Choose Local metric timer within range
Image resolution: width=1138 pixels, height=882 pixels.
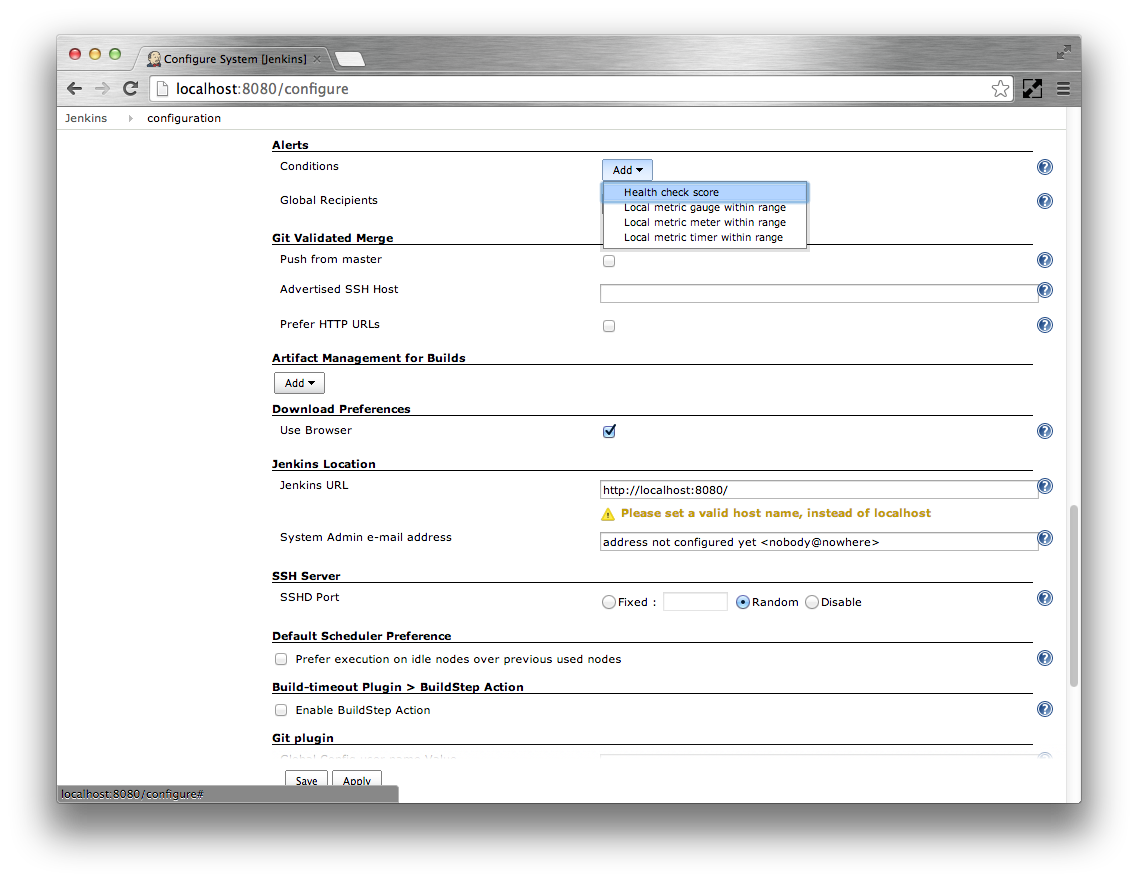click(x=705, y=237)
